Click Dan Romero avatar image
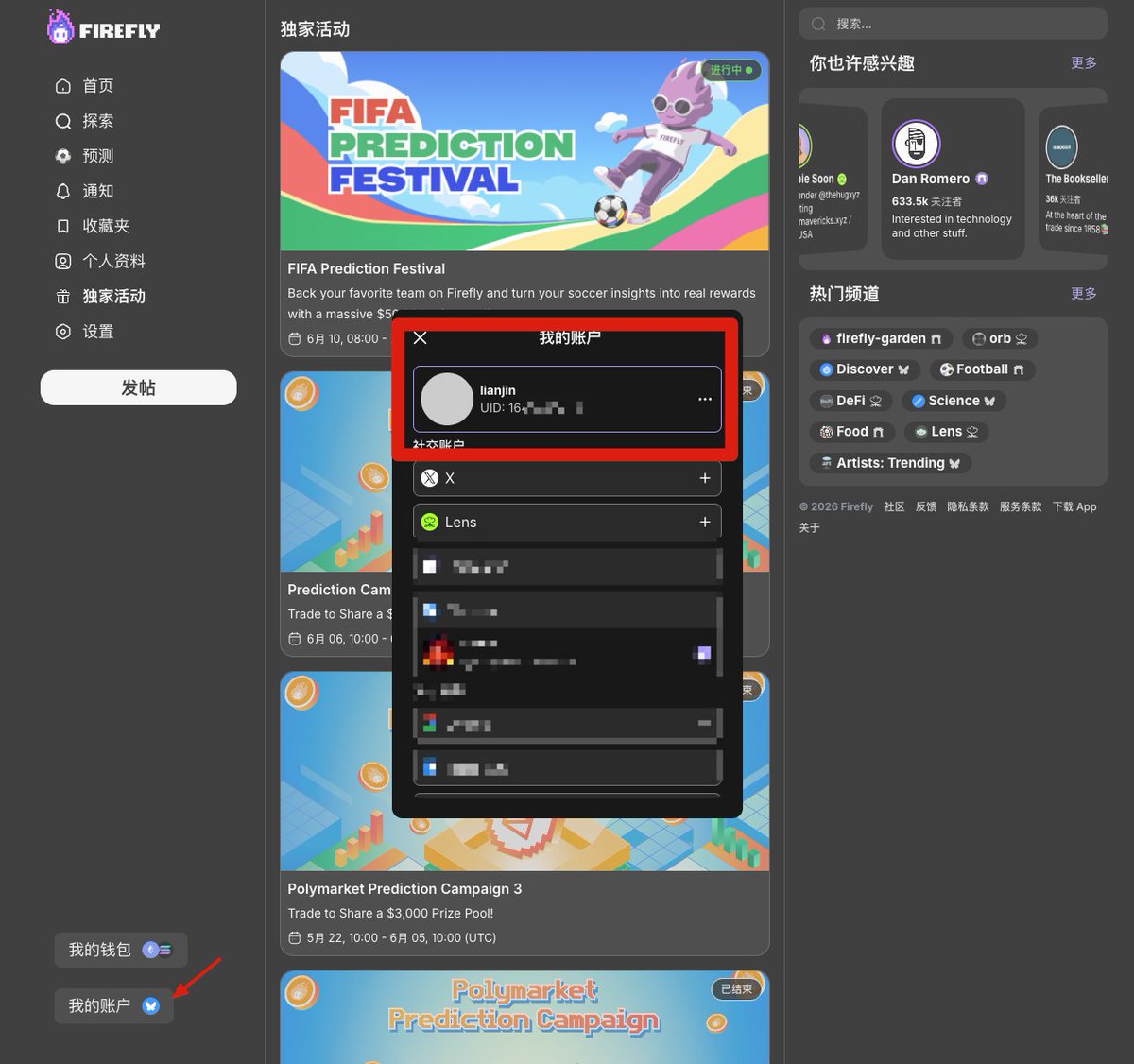1134x1064 pixels. (x=916, y=144)
